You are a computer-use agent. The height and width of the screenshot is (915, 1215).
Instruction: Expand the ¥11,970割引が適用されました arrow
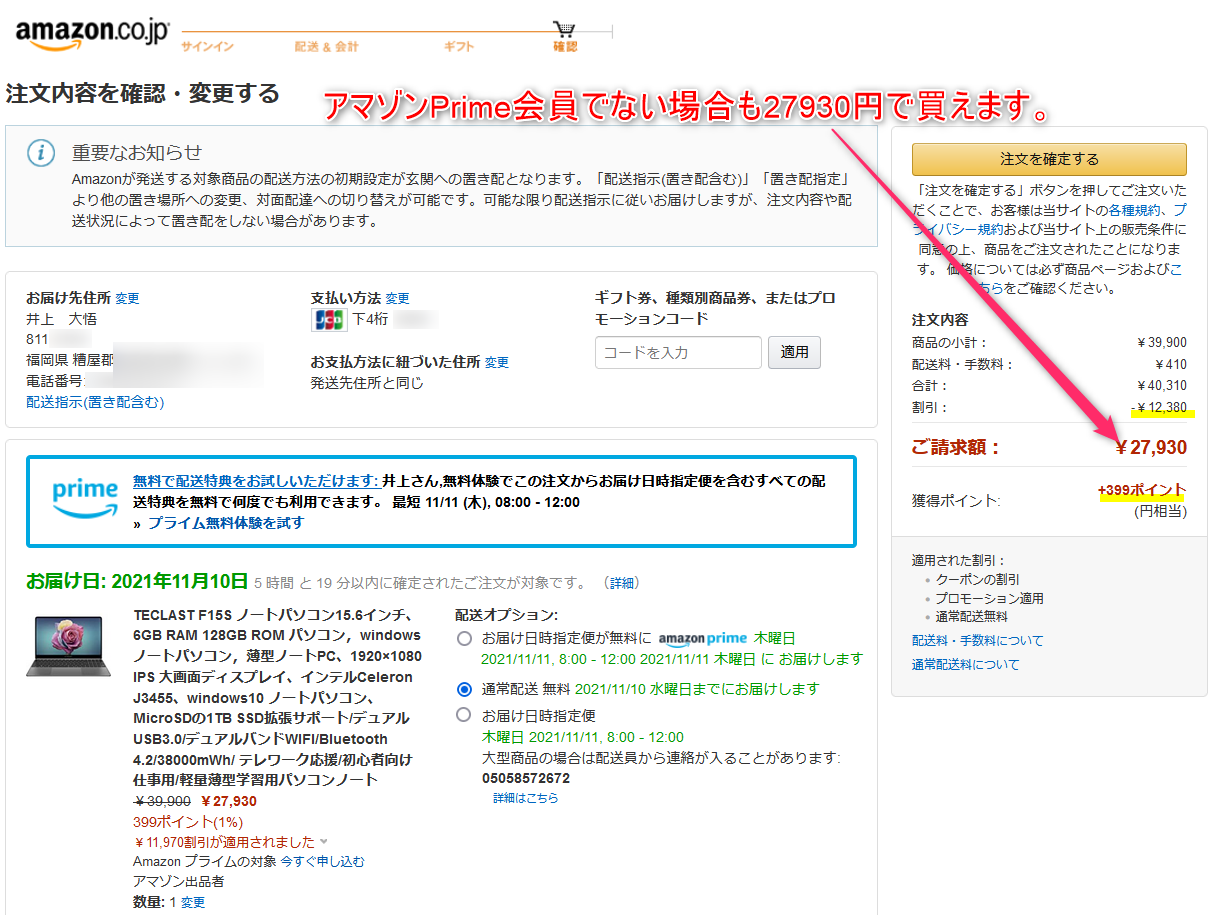pyautogui.click(x=323, y=842)
